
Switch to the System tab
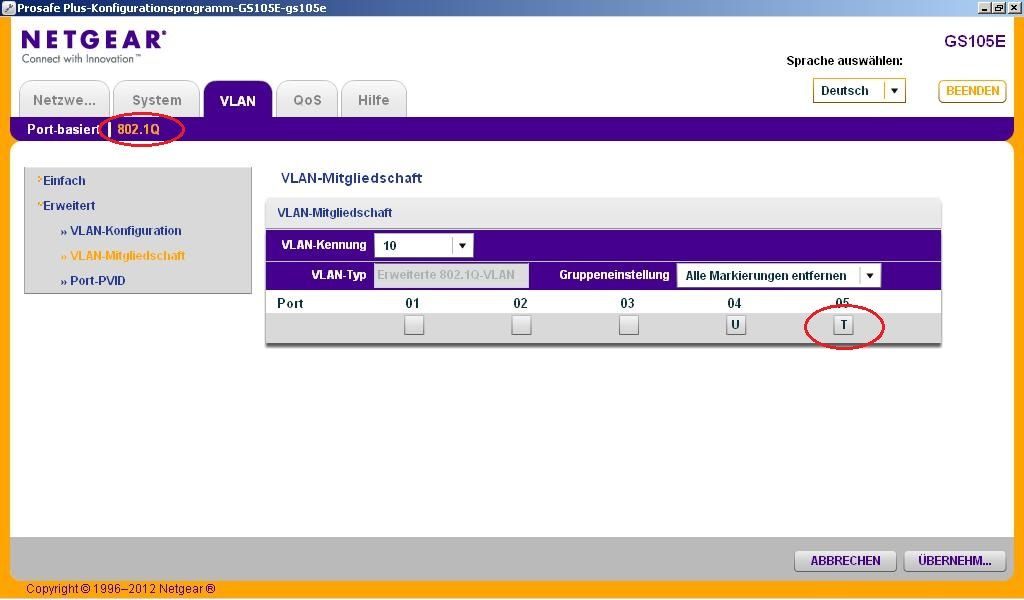[157, 100]
